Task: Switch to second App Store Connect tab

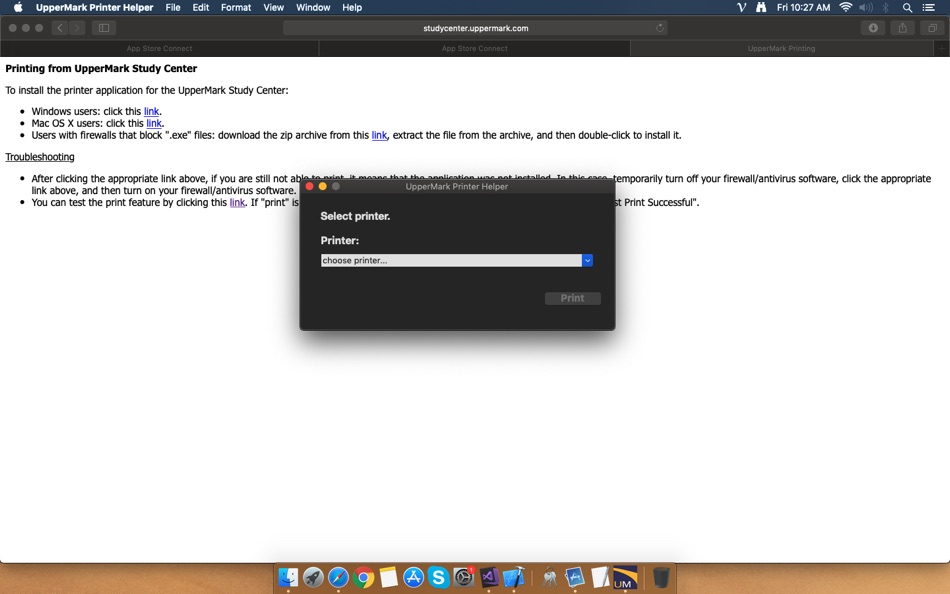Action: [x=474, y=48]
